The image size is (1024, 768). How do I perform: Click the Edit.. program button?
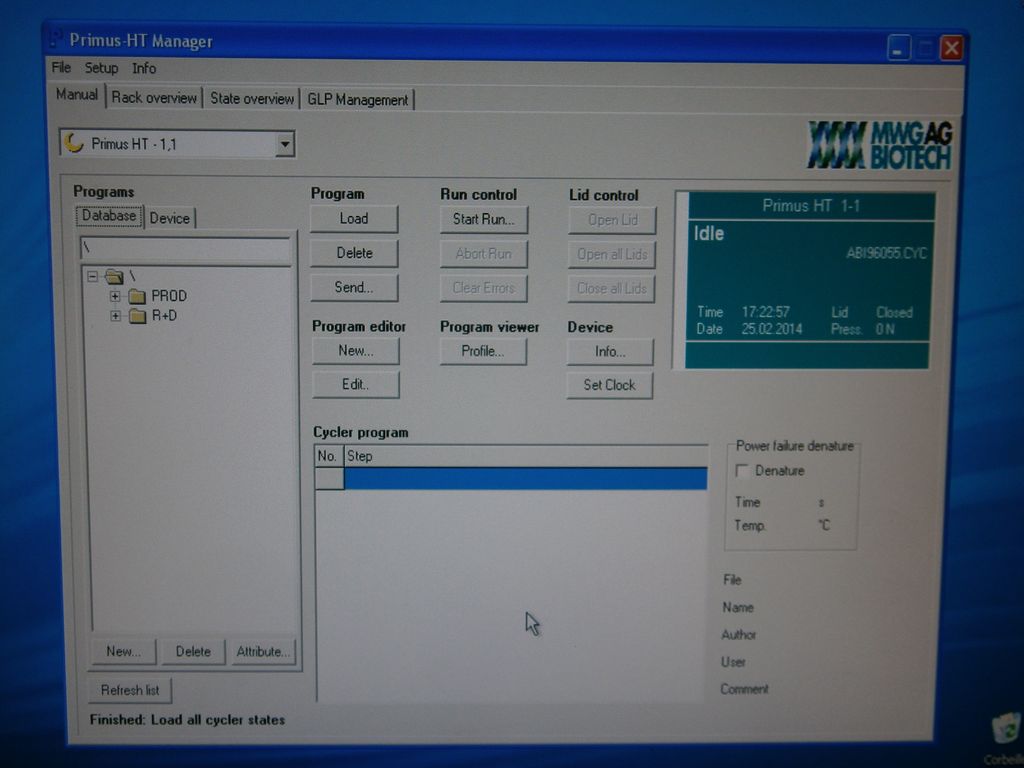coord(356,385)
